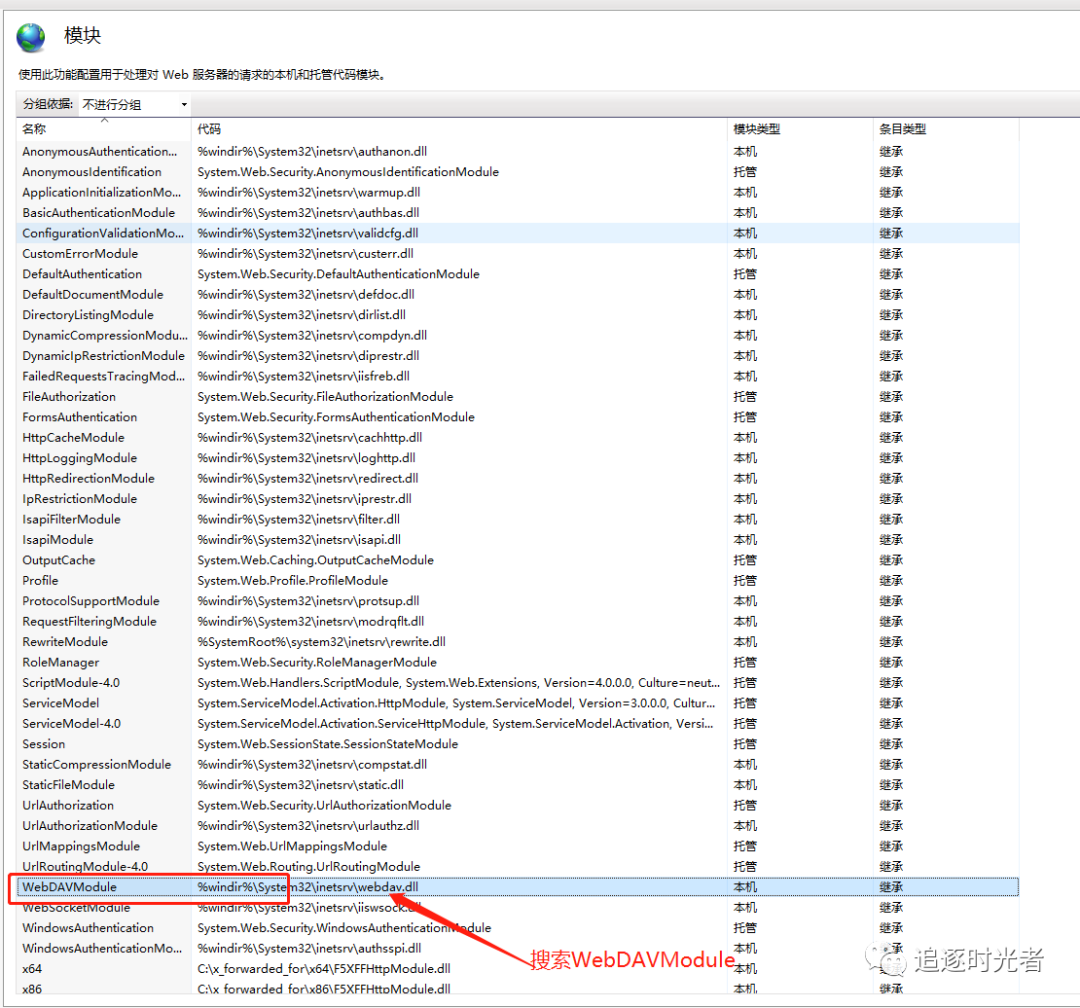1080x1008 pixels.
Task: Click the globe Modules icon
Action: coord(31,37)
